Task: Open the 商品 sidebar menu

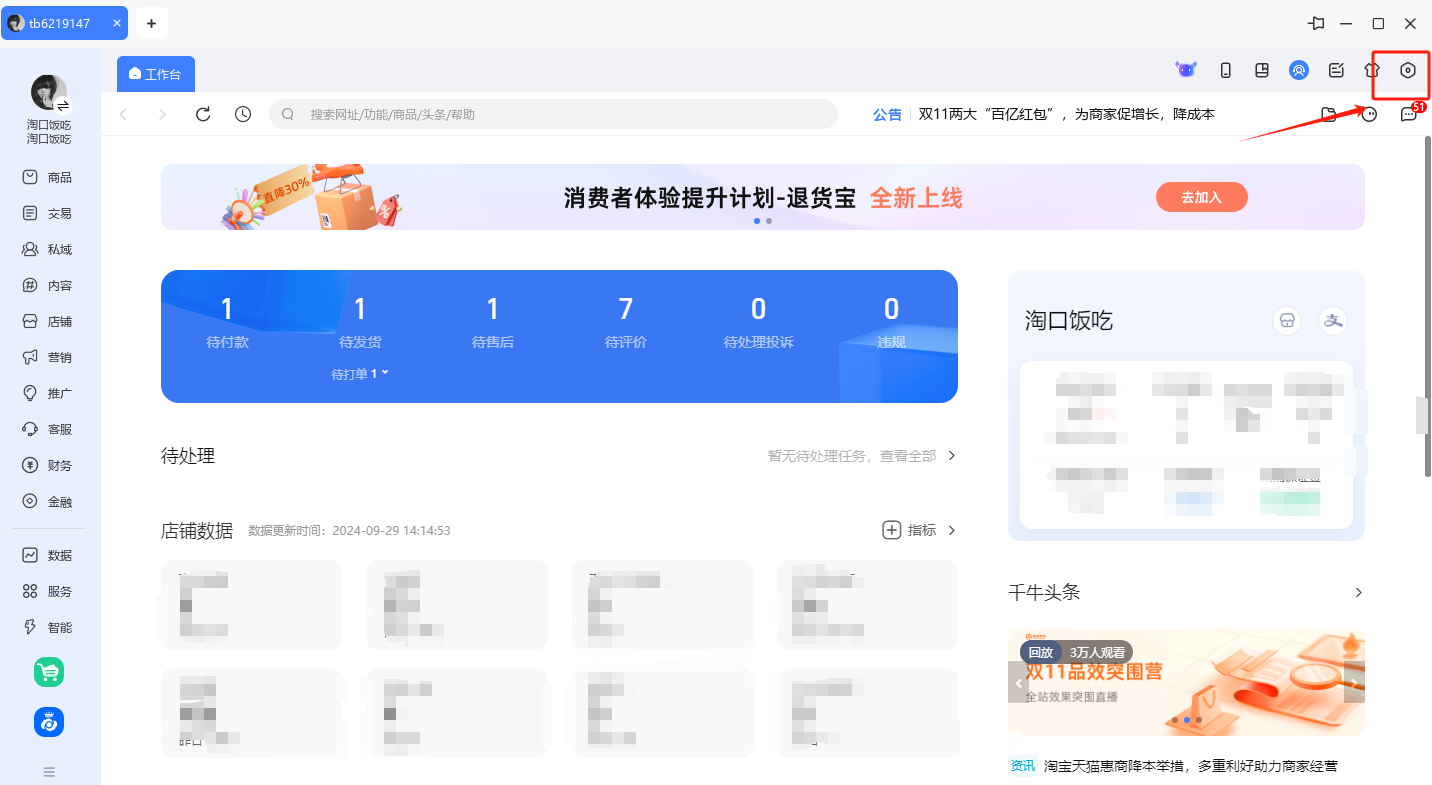Action: [x=48, y=177]
